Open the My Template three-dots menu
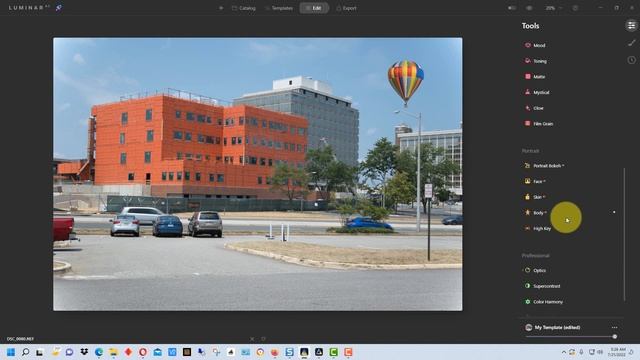The height and width of the screenshot is (360, 640). pyautogui.click(x=614, y=327)
